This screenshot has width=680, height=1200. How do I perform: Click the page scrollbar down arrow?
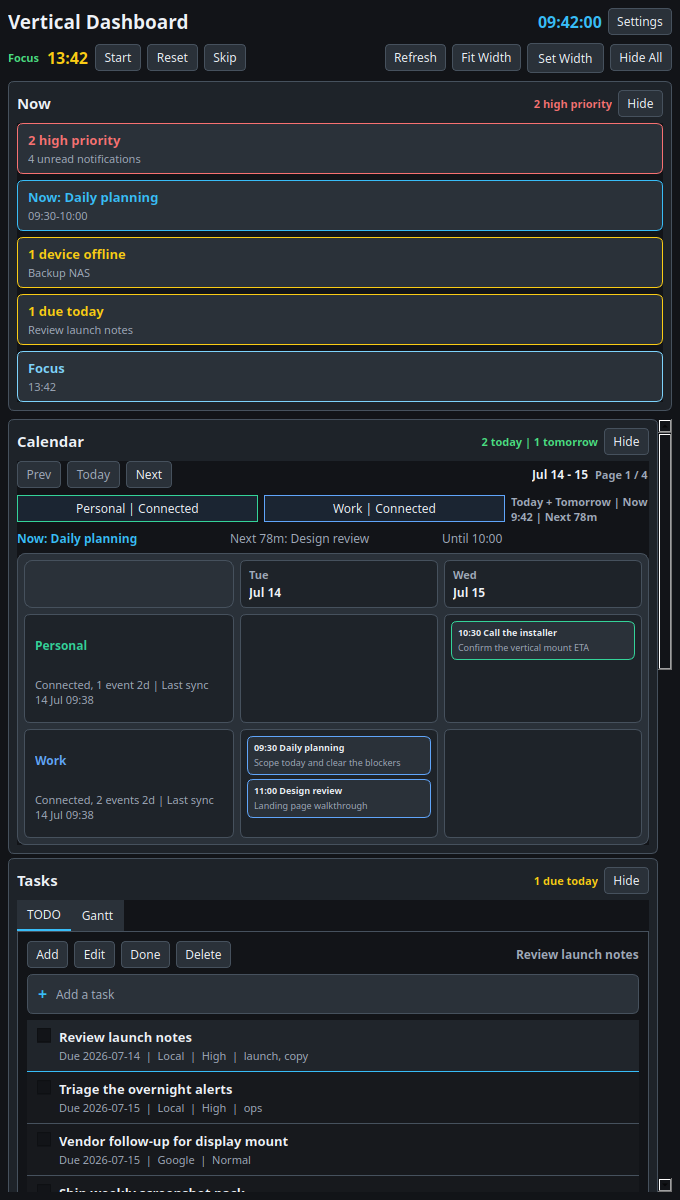pos(665,1185)
